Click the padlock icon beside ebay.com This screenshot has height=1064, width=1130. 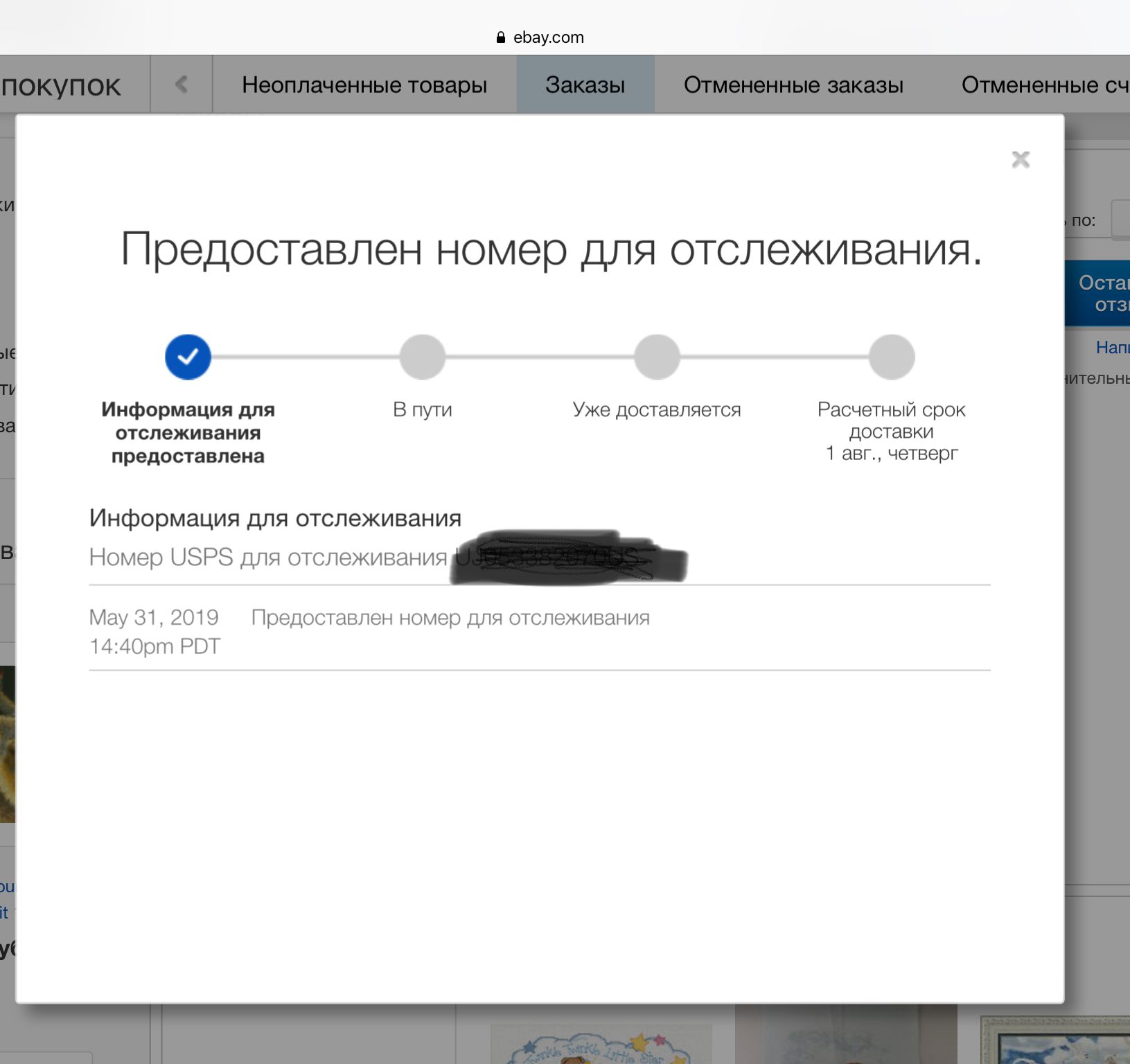(x=501, y=37)
